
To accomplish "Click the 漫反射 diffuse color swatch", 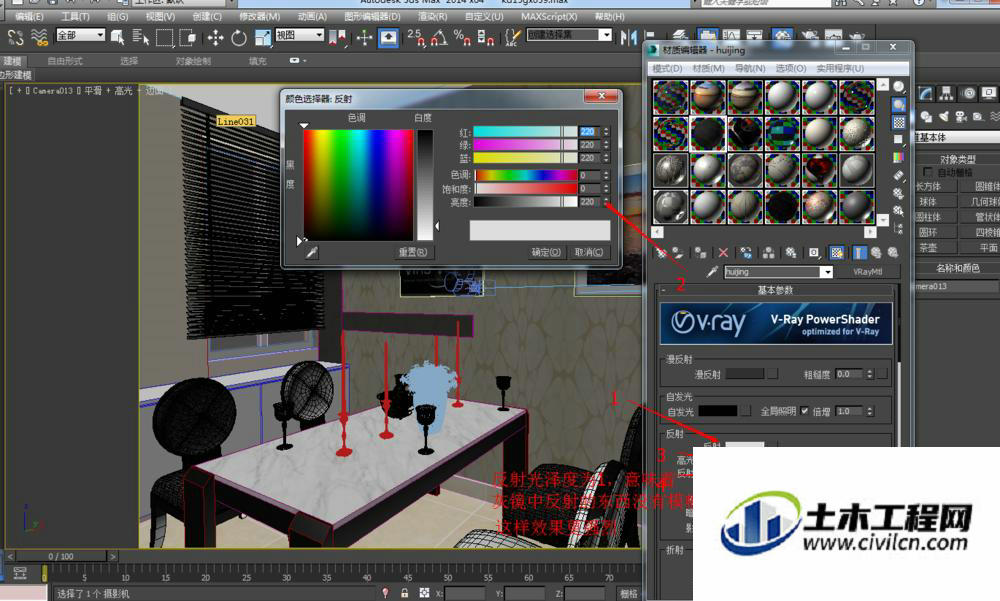I will click(745, 374).
